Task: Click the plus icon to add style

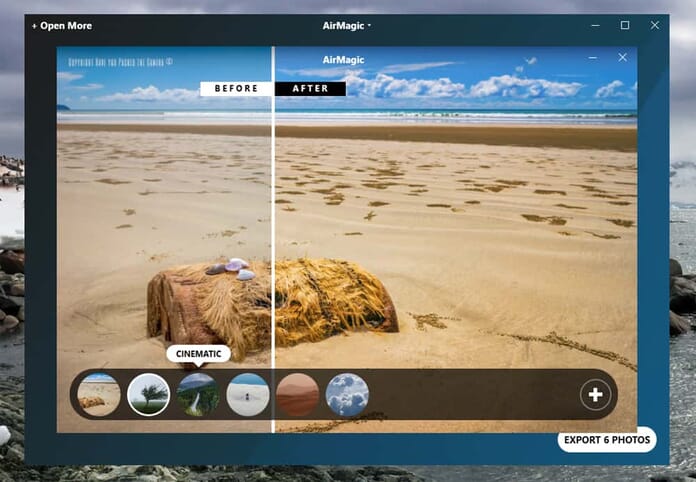Action: (595, 395)
